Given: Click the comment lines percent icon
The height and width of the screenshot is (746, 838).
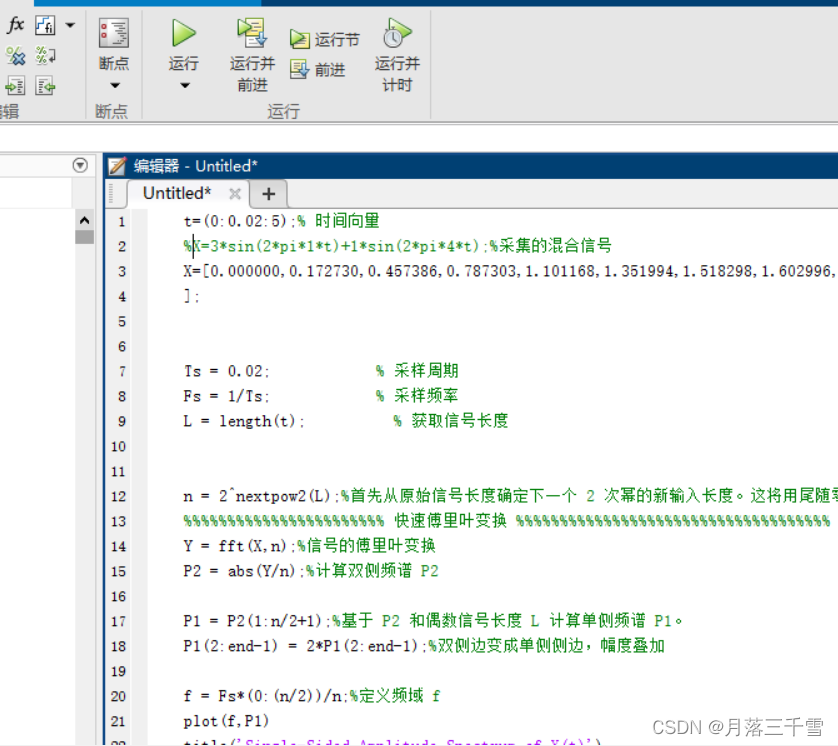Looking at the screenshot, I should click(x=15, y=55).
